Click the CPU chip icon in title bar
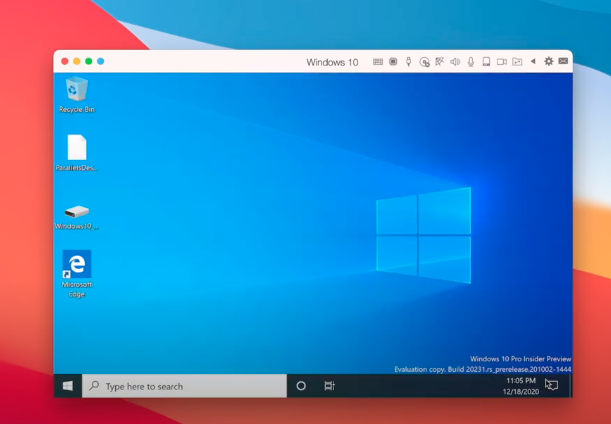 [x=393, y=62]
